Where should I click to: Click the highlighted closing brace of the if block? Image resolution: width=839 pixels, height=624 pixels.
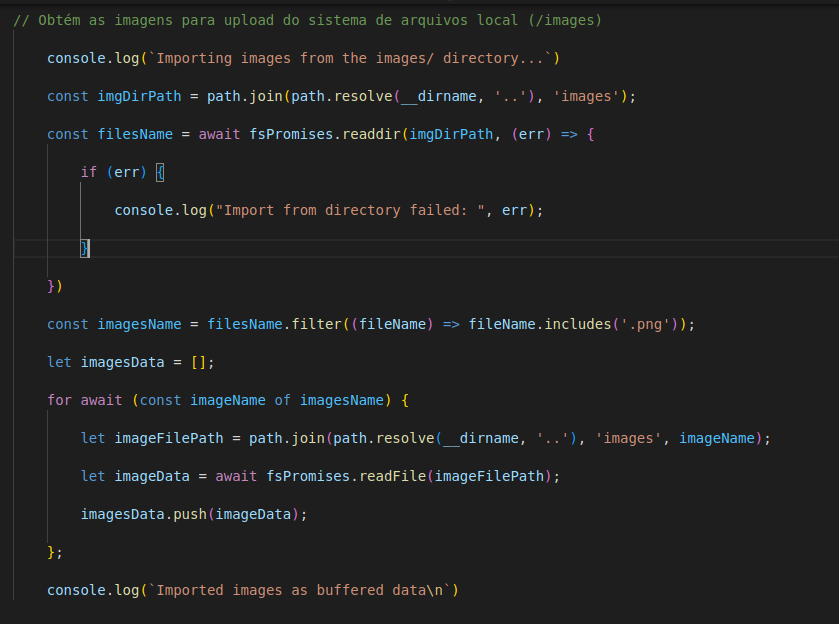point(85,248)
